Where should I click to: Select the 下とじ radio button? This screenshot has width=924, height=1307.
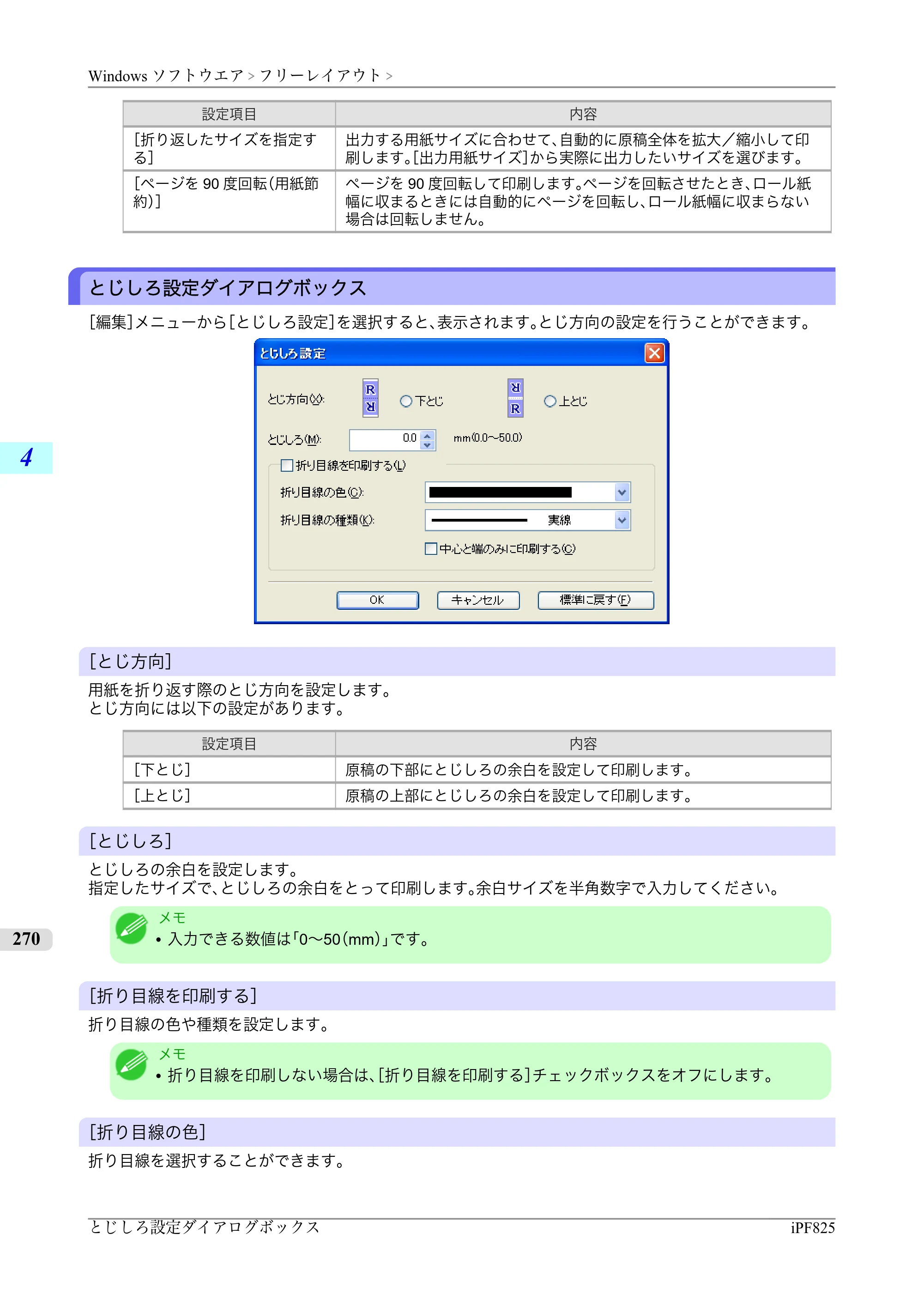point(406,401)
